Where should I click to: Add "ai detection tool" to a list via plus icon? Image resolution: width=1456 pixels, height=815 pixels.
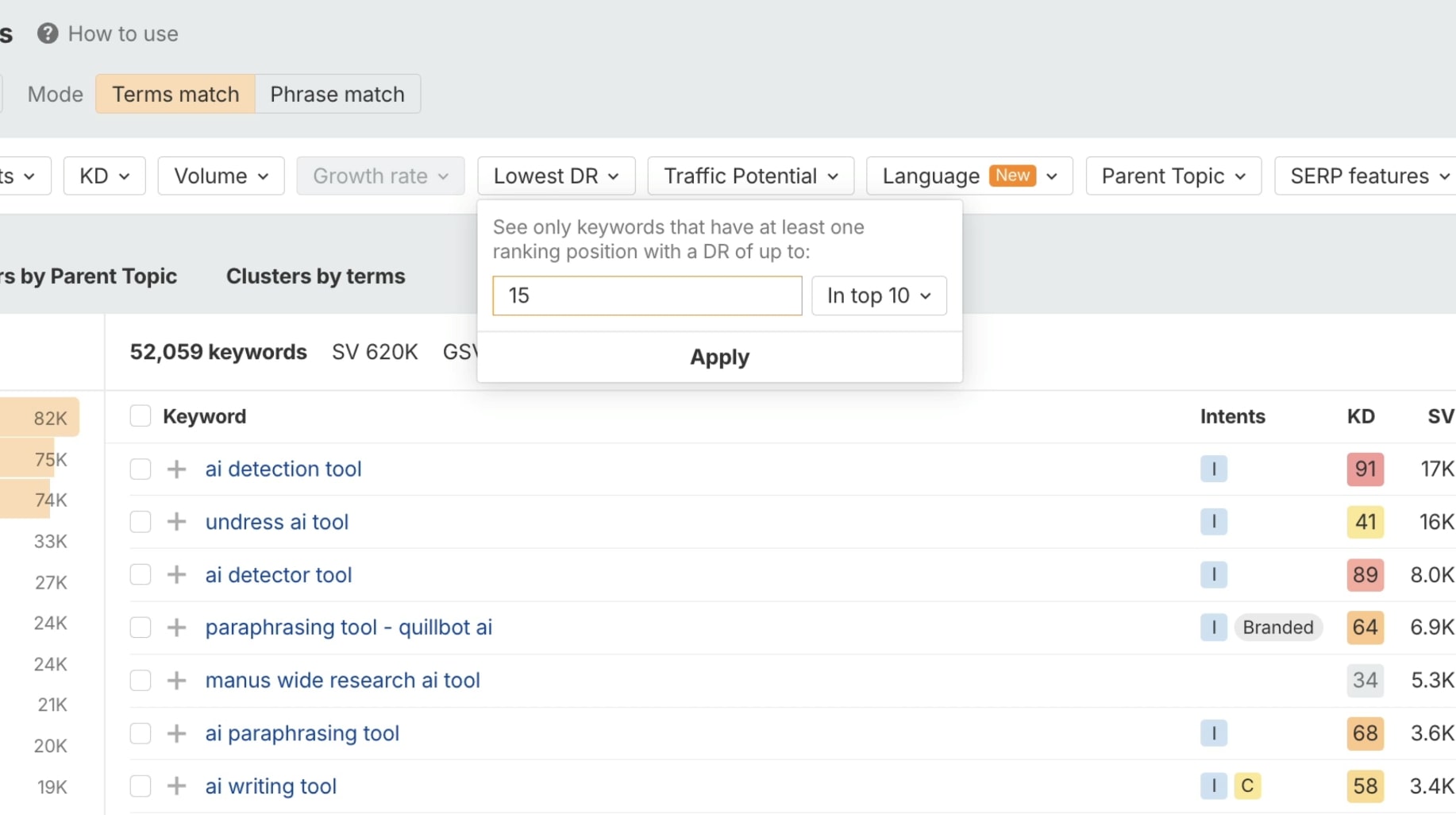point(175,469)
